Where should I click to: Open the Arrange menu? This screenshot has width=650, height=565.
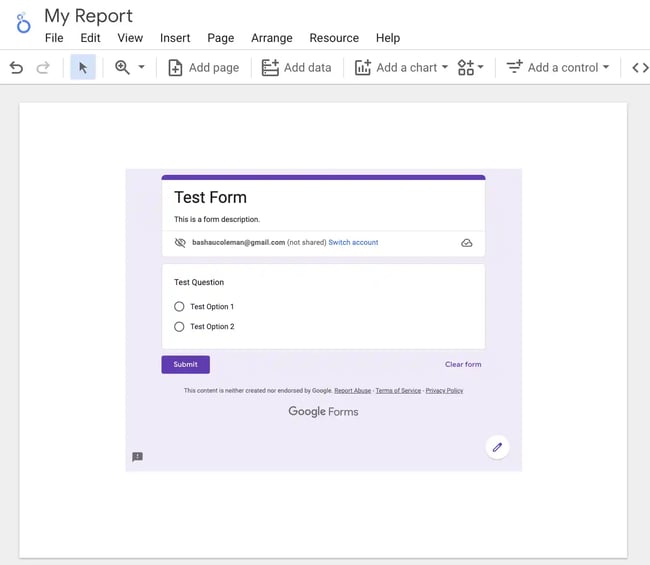(272, 38)
